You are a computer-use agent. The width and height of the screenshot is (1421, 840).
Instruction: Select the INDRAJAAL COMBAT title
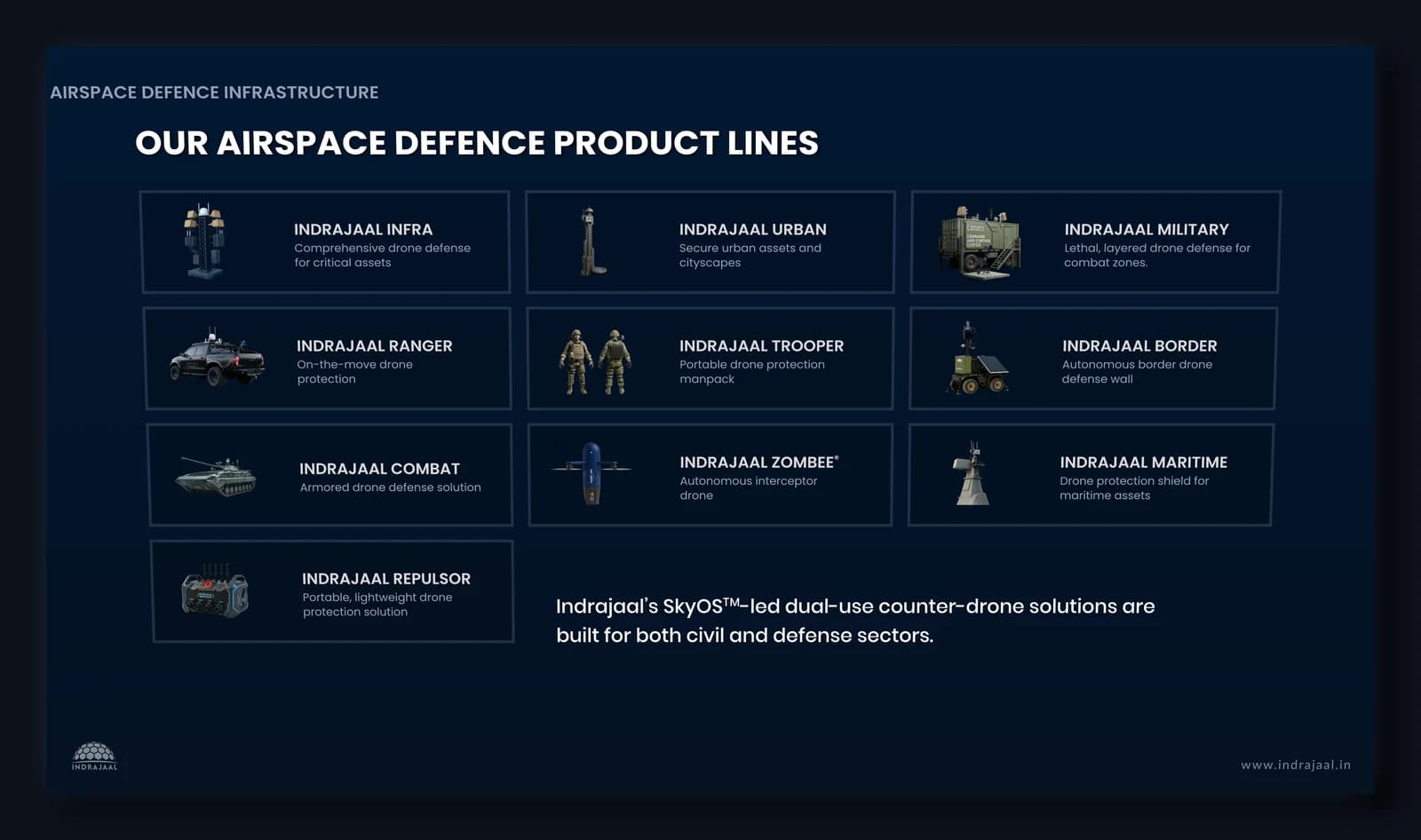[x=379, y=468]
